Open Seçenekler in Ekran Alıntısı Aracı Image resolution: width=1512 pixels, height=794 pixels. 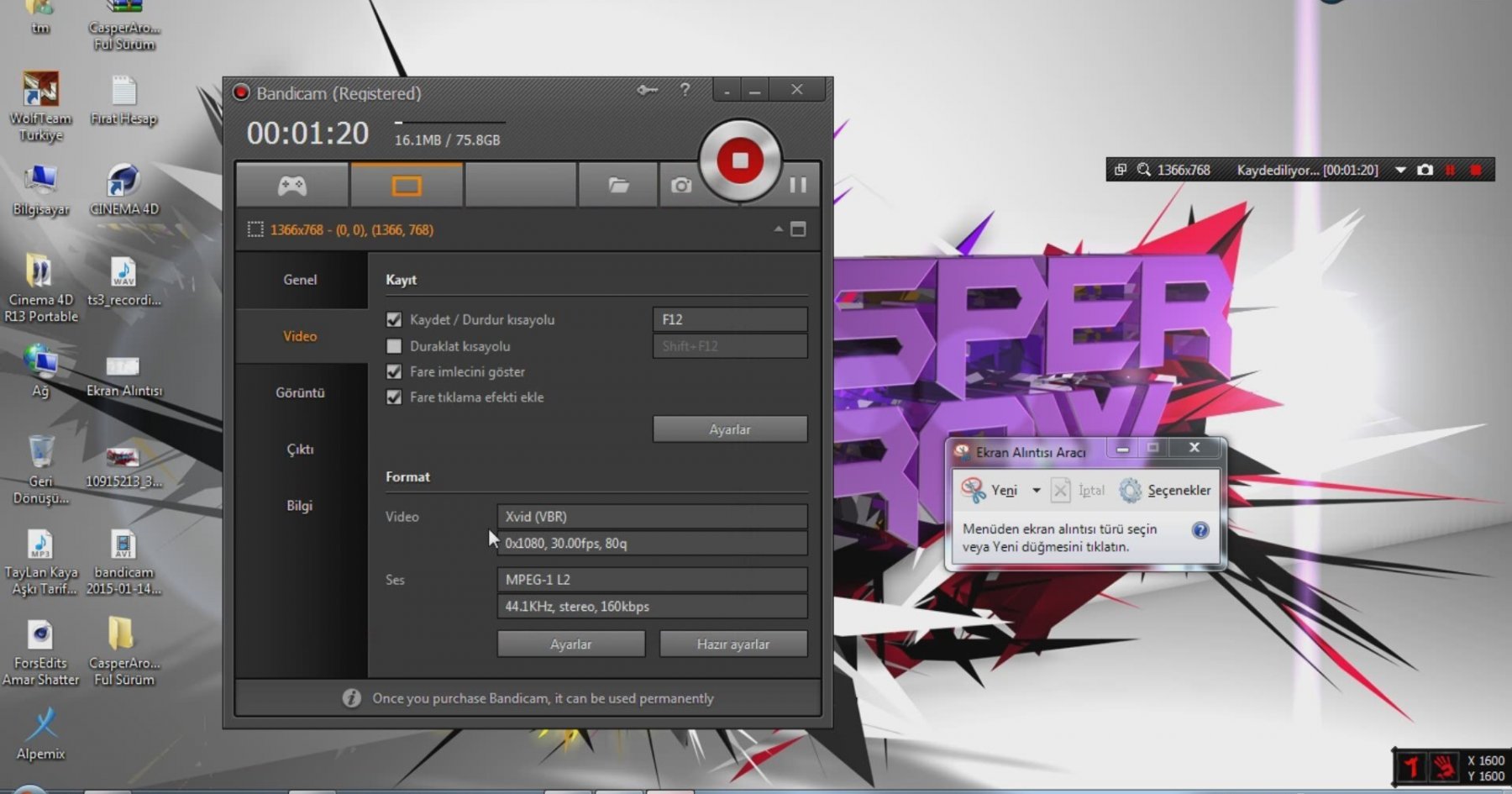pos(1165,490)
